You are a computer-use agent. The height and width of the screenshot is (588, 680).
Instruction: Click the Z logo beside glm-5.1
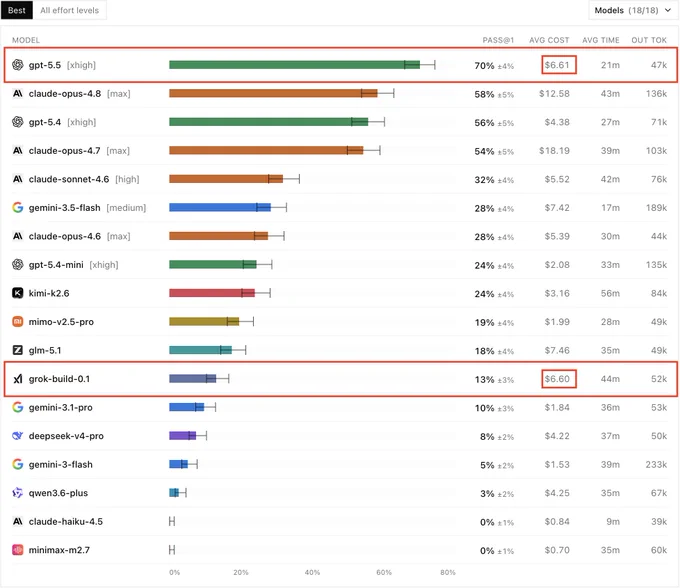17,350
